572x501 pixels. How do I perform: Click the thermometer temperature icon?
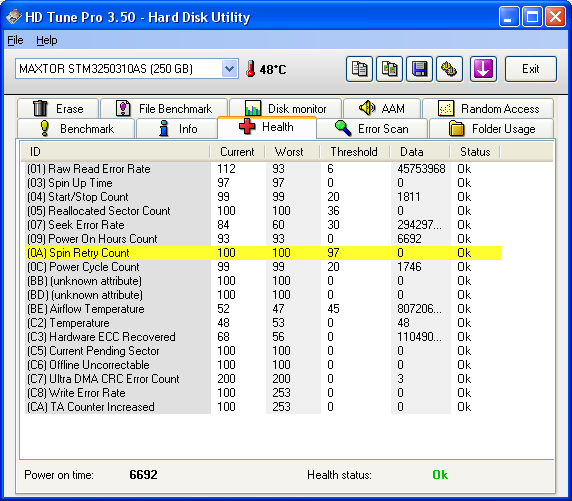pyautogui.click(x=250, y=69)
